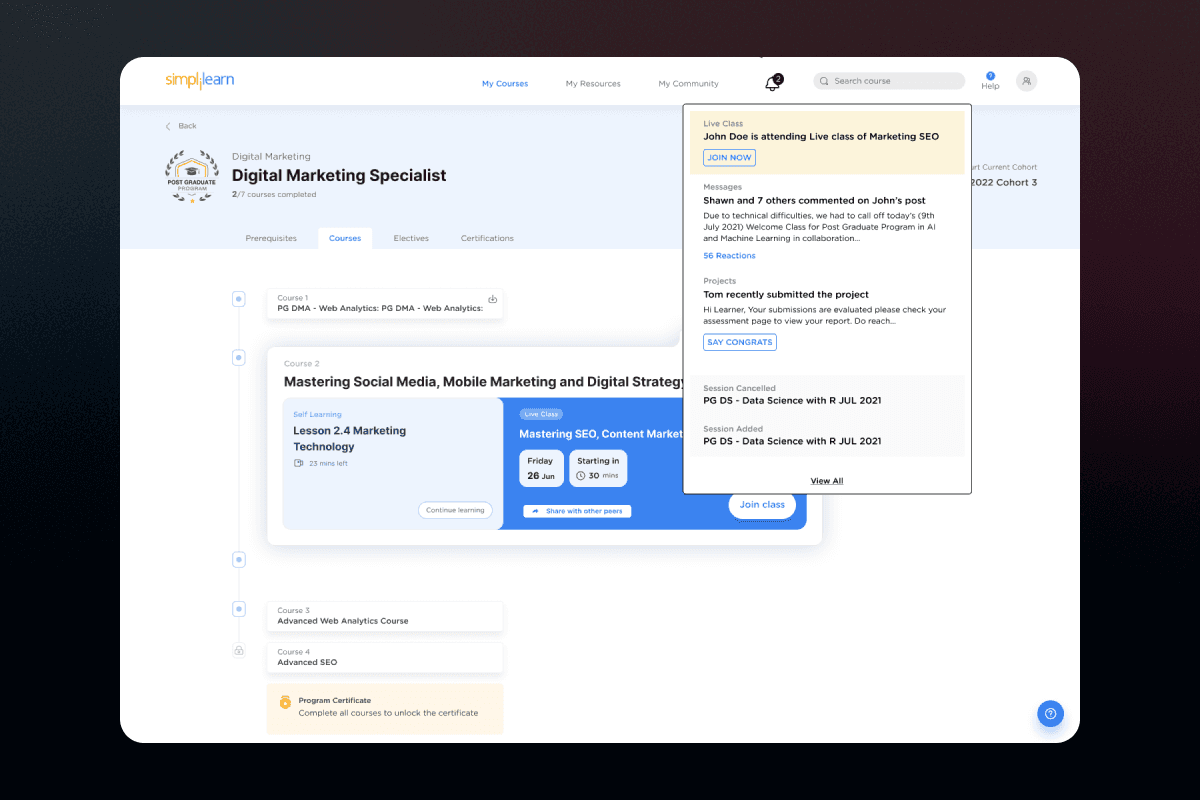
Task: Click Lesson 2.4 Marketing Technology title
Action: point(349,439)
